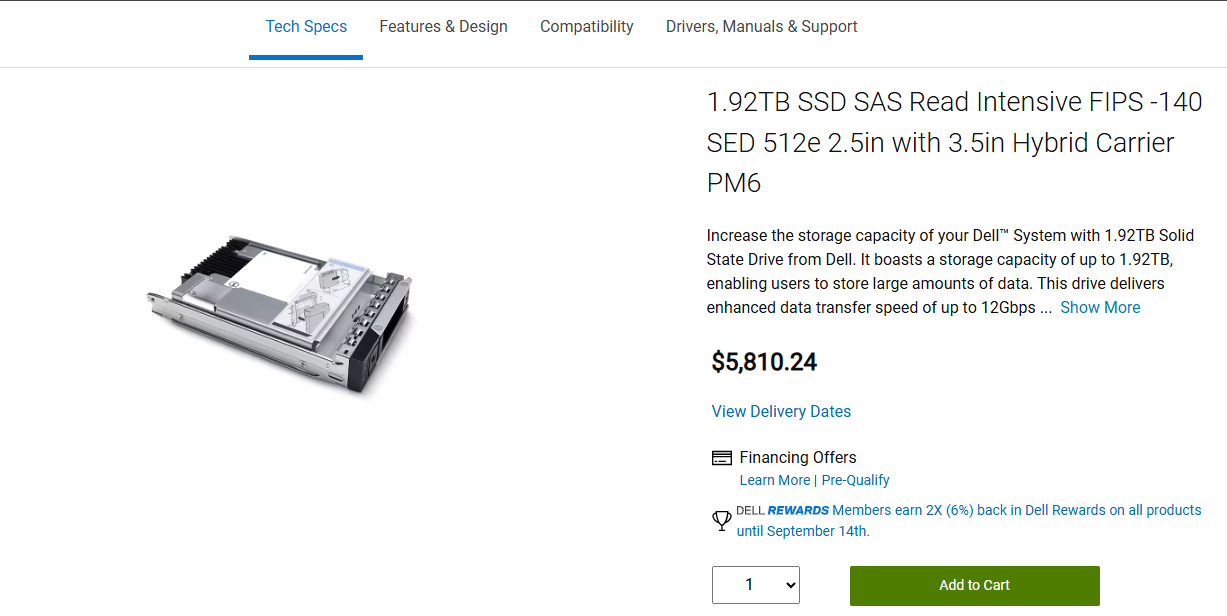Click the Financing Offers label
Screen dimensions: 1227x616
(798, 457)
